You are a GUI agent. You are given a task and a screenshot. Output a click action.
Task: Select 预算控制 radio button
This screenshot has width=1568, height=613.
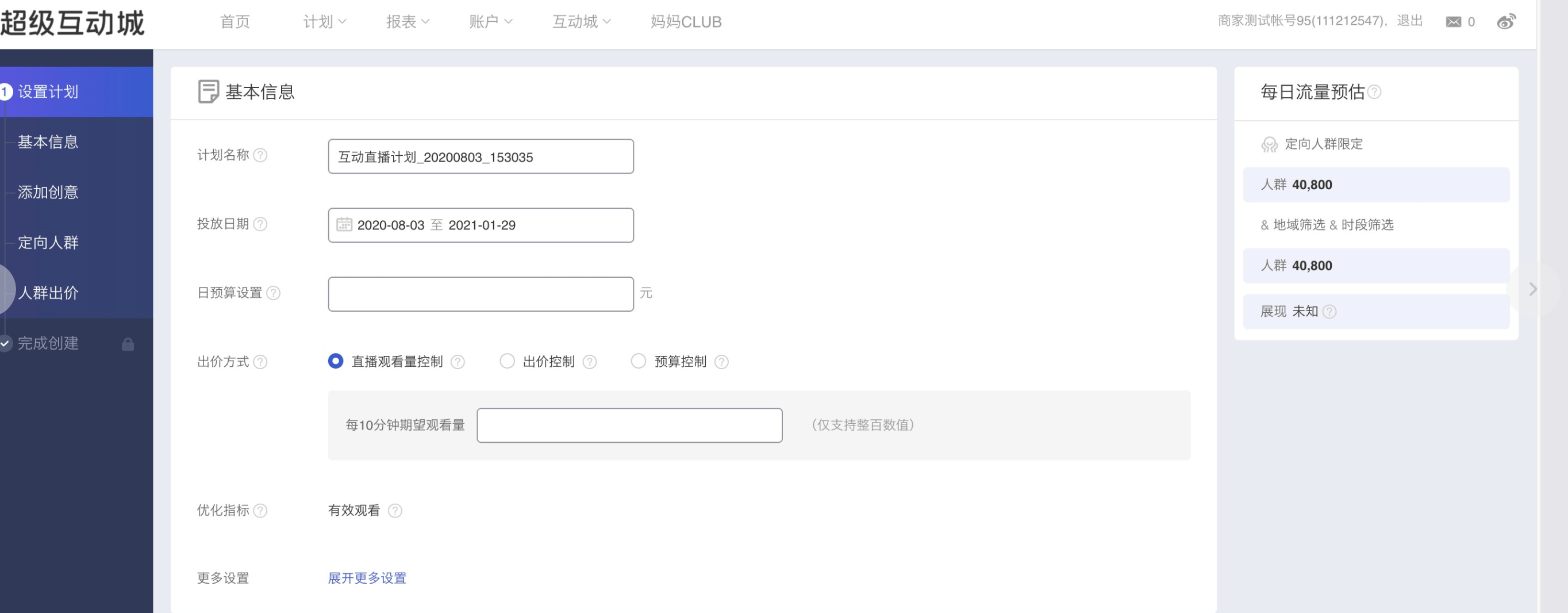(639, 361)
